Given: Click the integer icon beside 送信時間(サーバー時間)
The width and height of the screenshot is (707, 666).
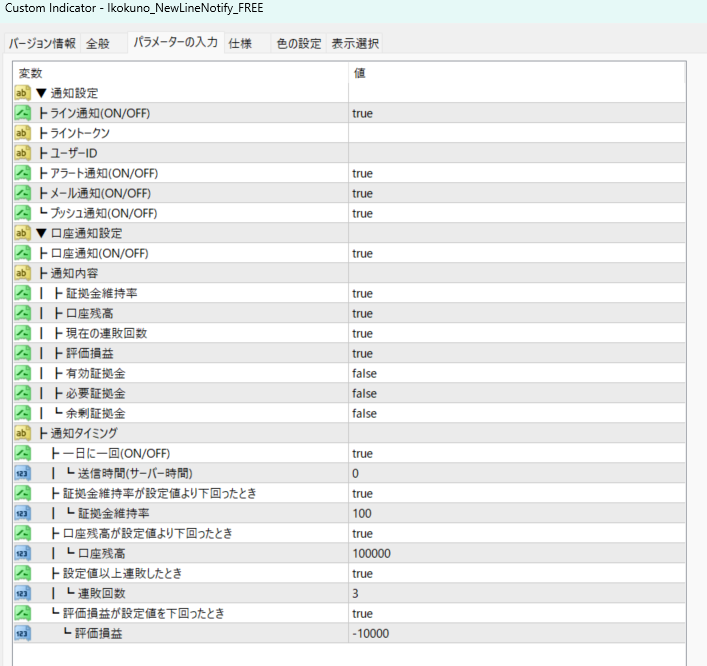Looking at the screenshot, I should (23, 473).
